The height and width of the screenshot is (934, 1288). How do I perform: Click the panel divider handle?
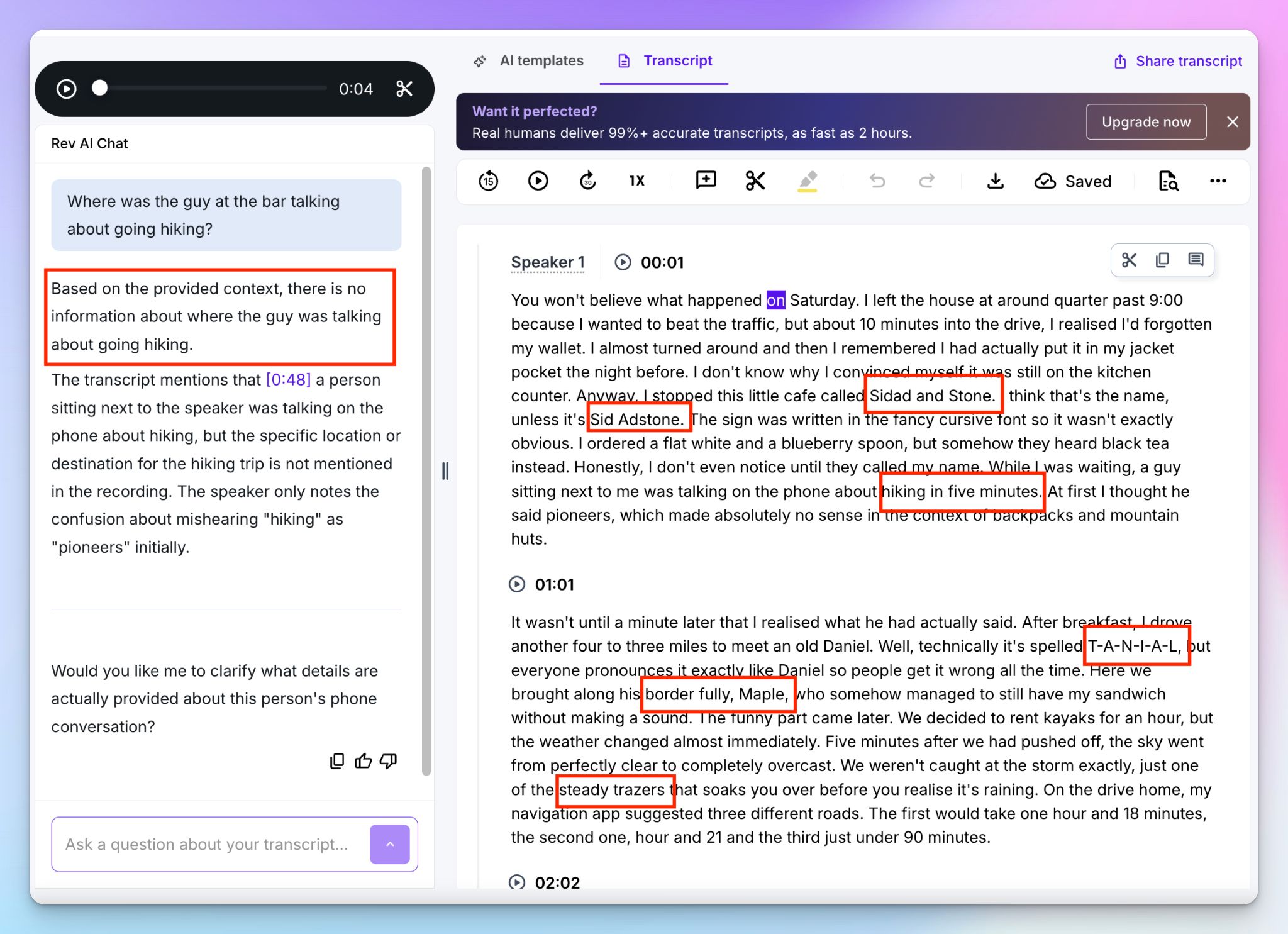(445, 471)
